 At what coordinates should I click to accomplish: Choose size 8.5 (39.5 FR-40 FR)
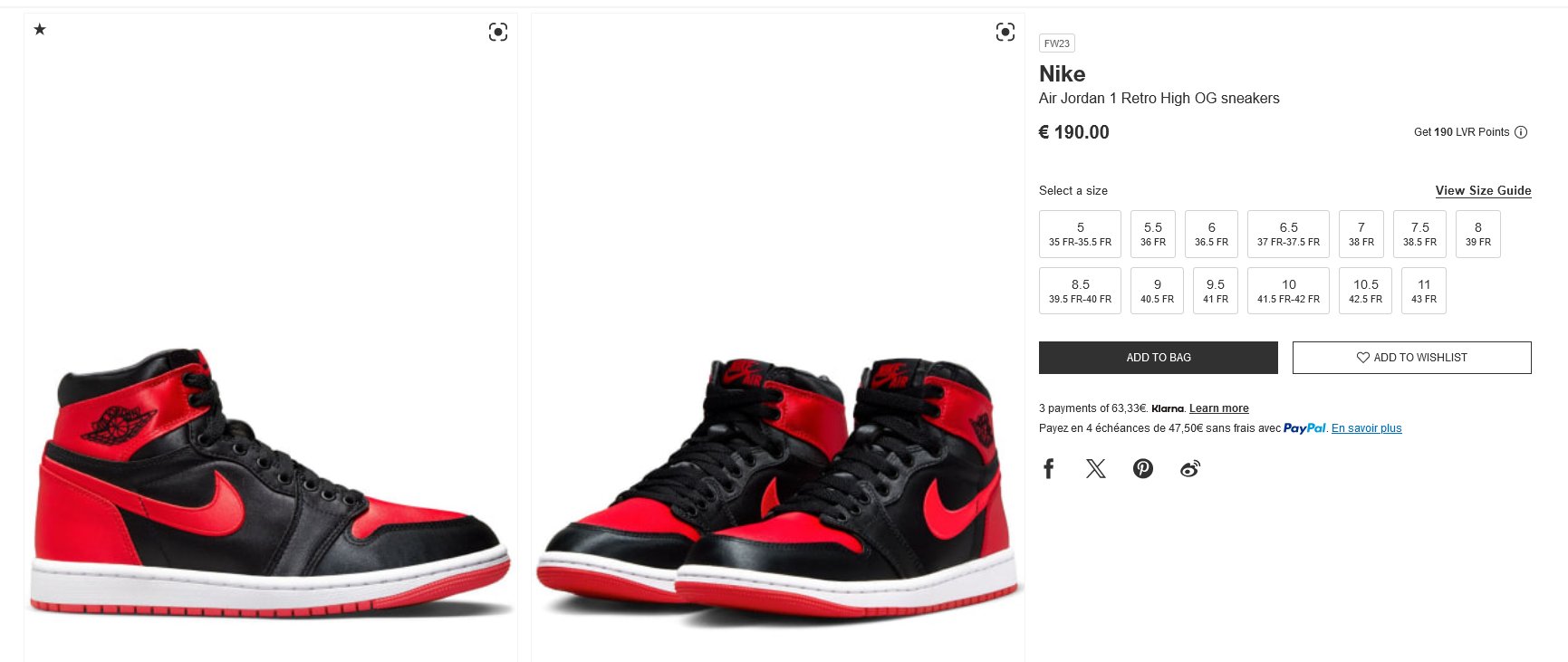click(x=1080, y=291)
